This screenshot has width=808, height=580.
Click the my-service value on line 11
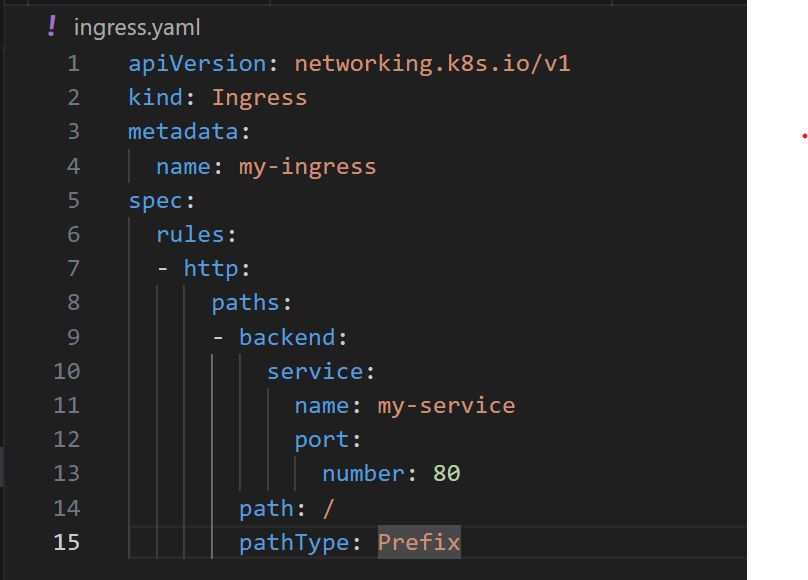tap(446, 406)
